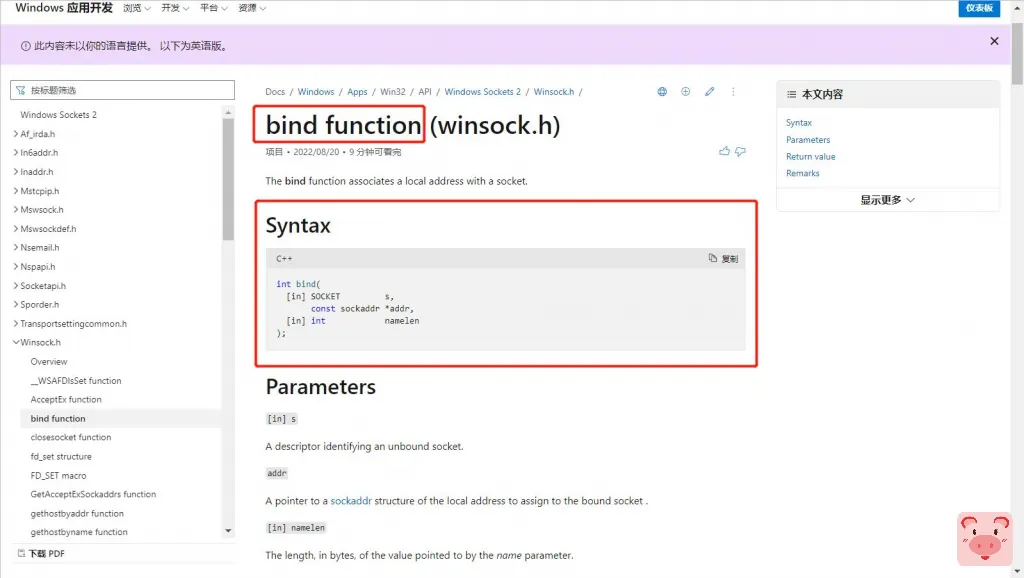Open gethostbyaddr function page
Image resolution: width=1024 pixels, height=578 pixels.
(x=77, y=513)
